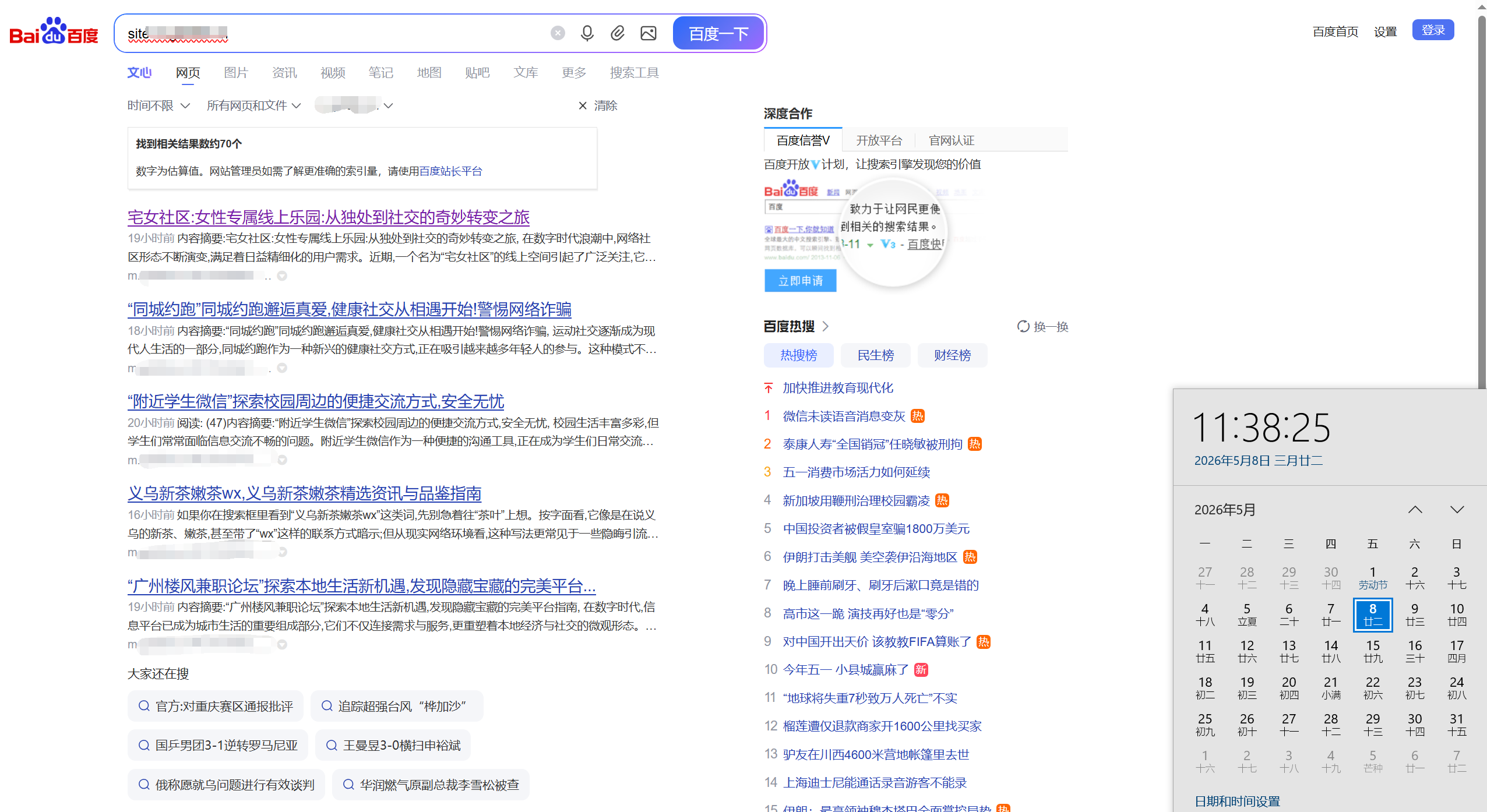Go to next month in calendar

click(x=1457, y=510)
